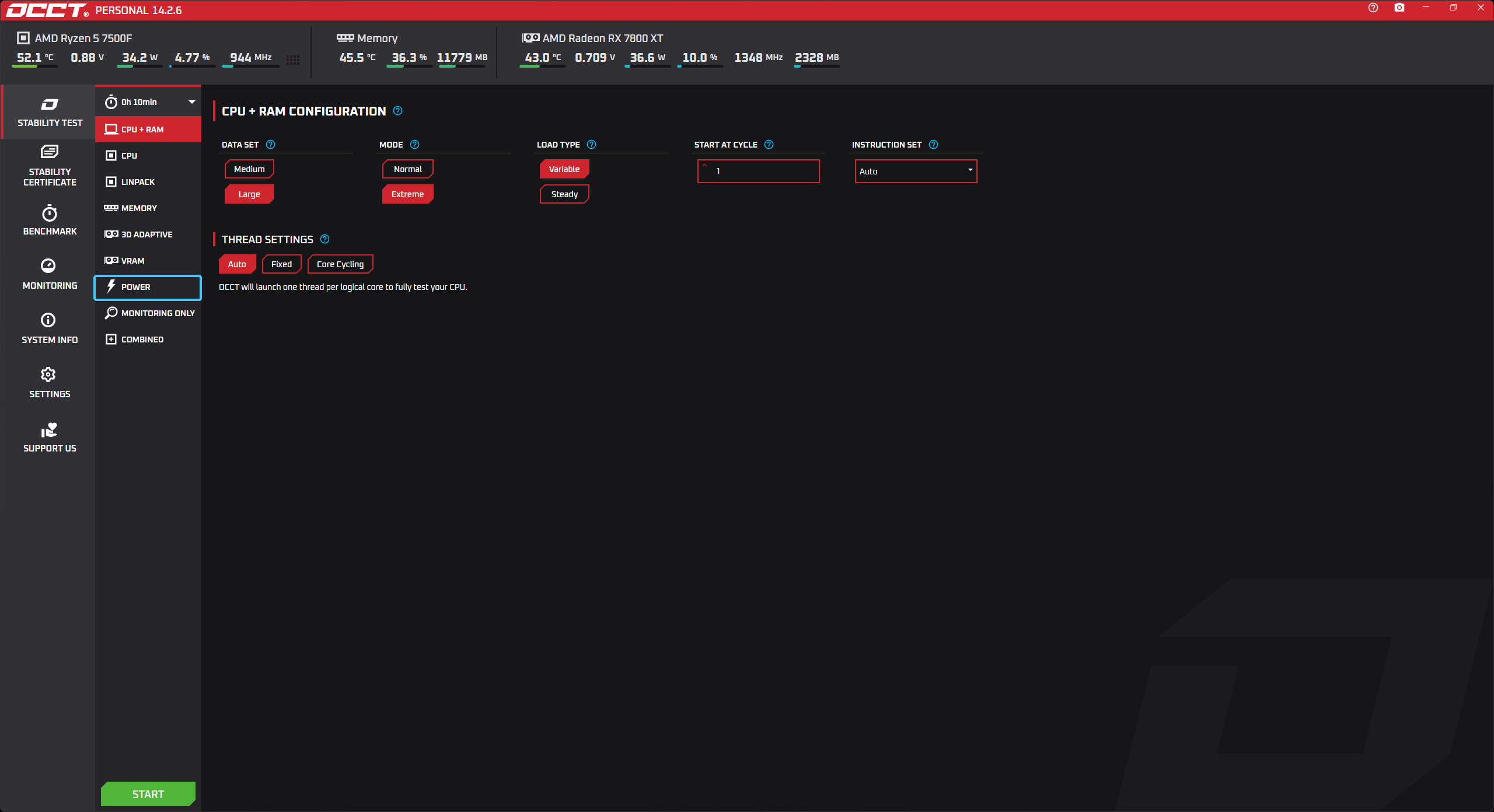1494x812 pixels.
Task: Click the Start At Cycle input field
Action: [764, 171]
